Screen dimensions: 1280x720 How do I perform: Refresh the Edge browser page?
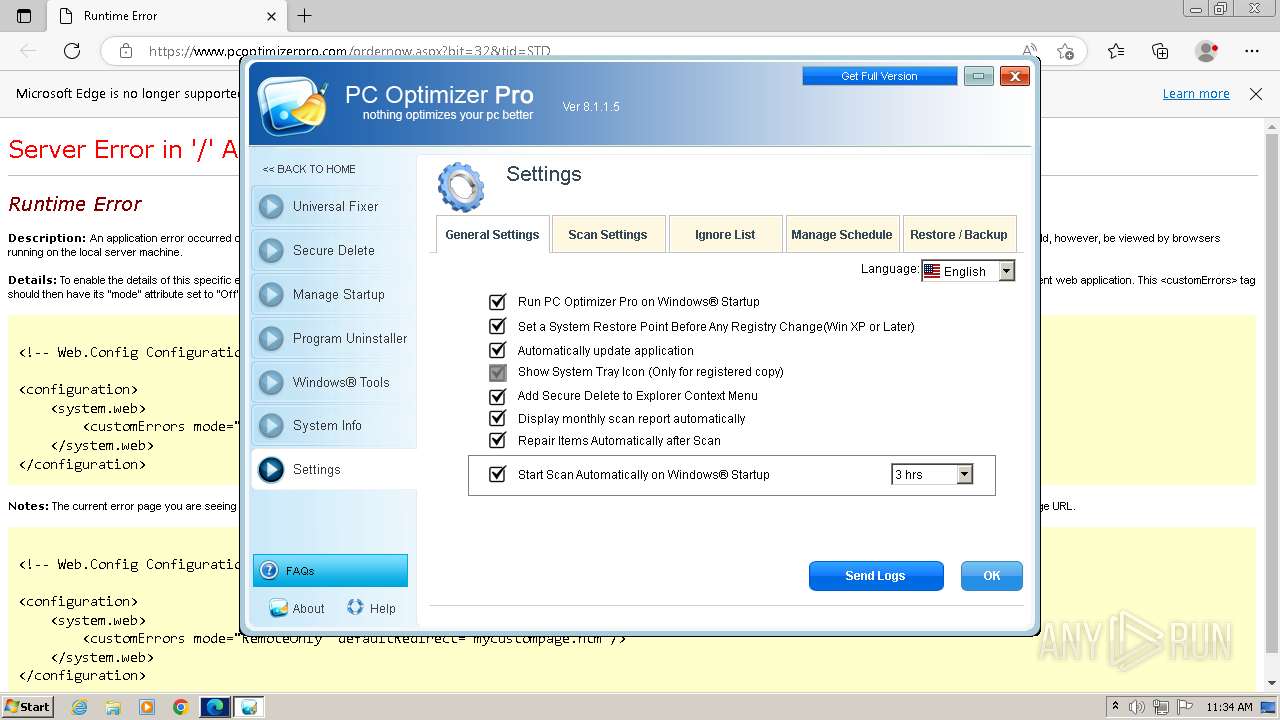(72, 51)
